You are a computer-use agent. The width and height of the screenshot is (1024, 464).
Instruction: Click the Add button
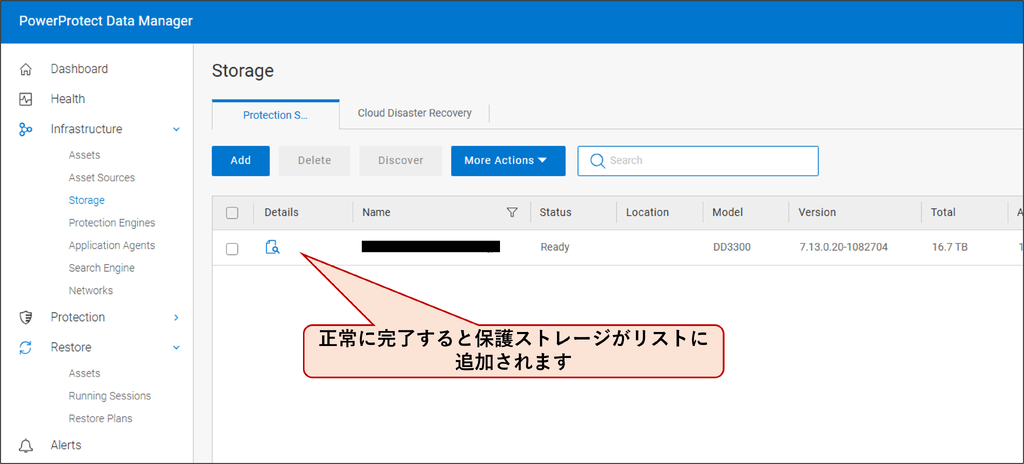click(240, 161)
